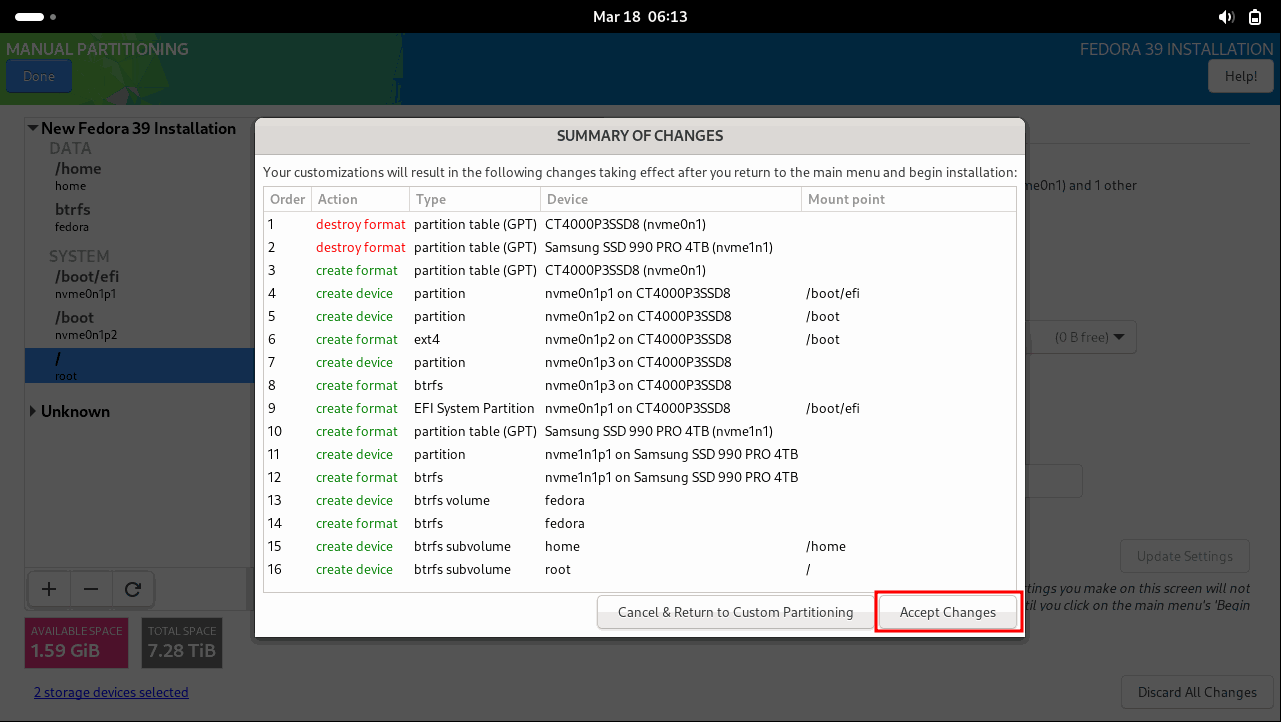The height and width of the screenshot is (722, 1281).
Task: Expand the Unknown partitions group
Action: pos(33,411)
